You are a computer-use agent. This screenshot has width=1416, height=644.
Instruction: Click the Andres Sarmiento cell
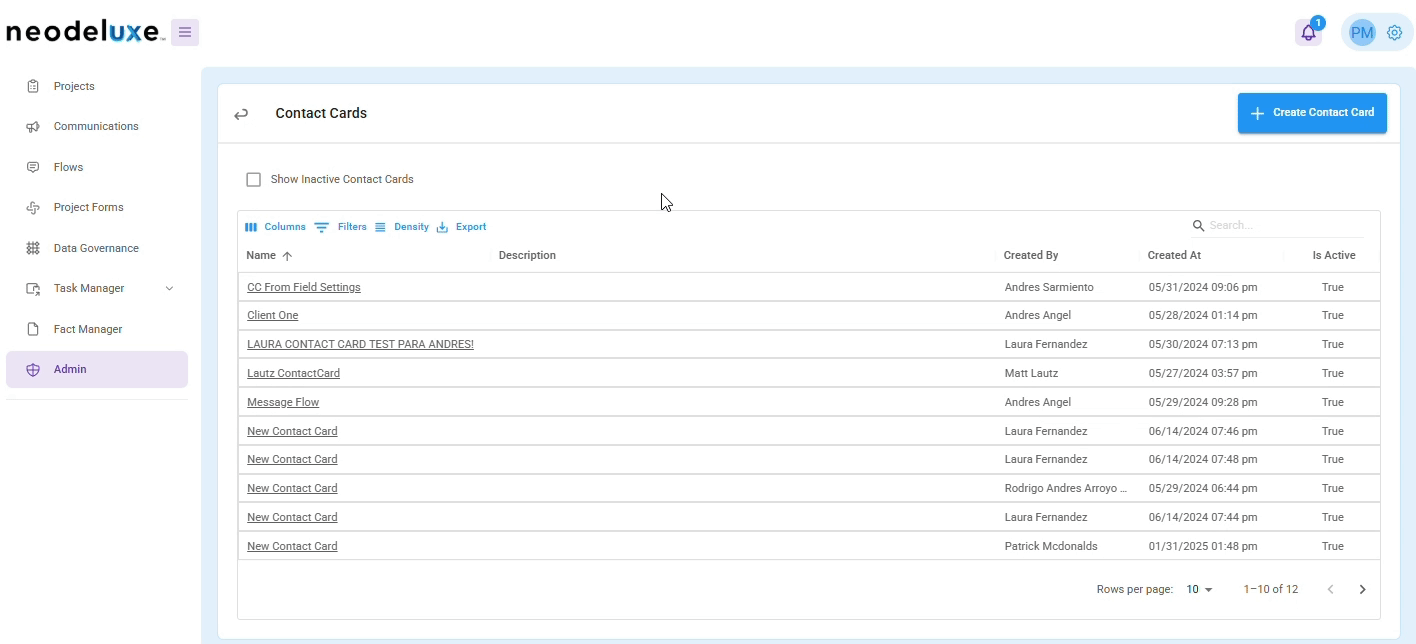[x=1049, y=287]
